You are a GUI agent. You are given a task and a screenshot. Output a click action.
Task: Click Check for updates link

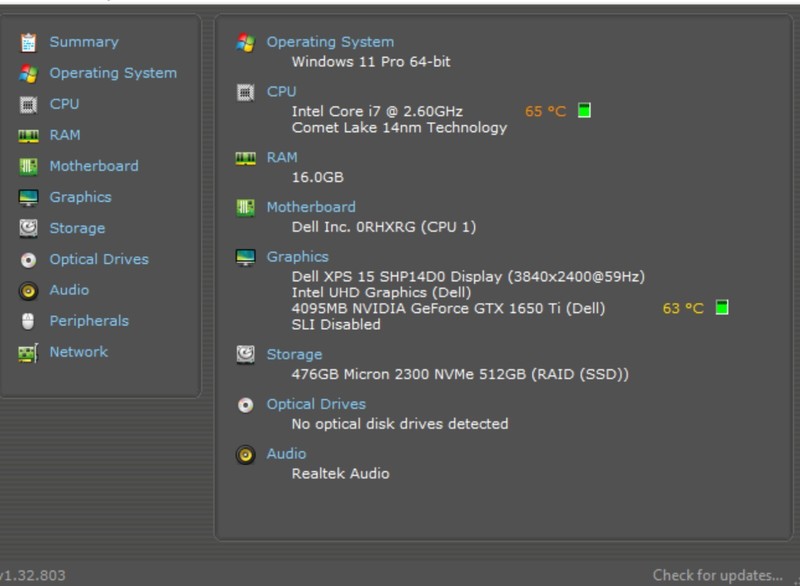(718, 576)
